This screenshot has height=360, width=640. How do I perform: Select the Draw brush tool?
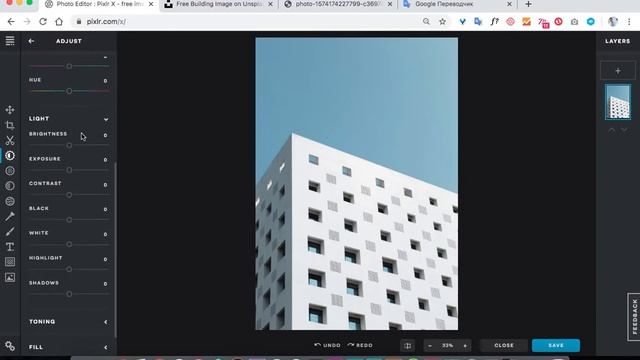[10, 231]
